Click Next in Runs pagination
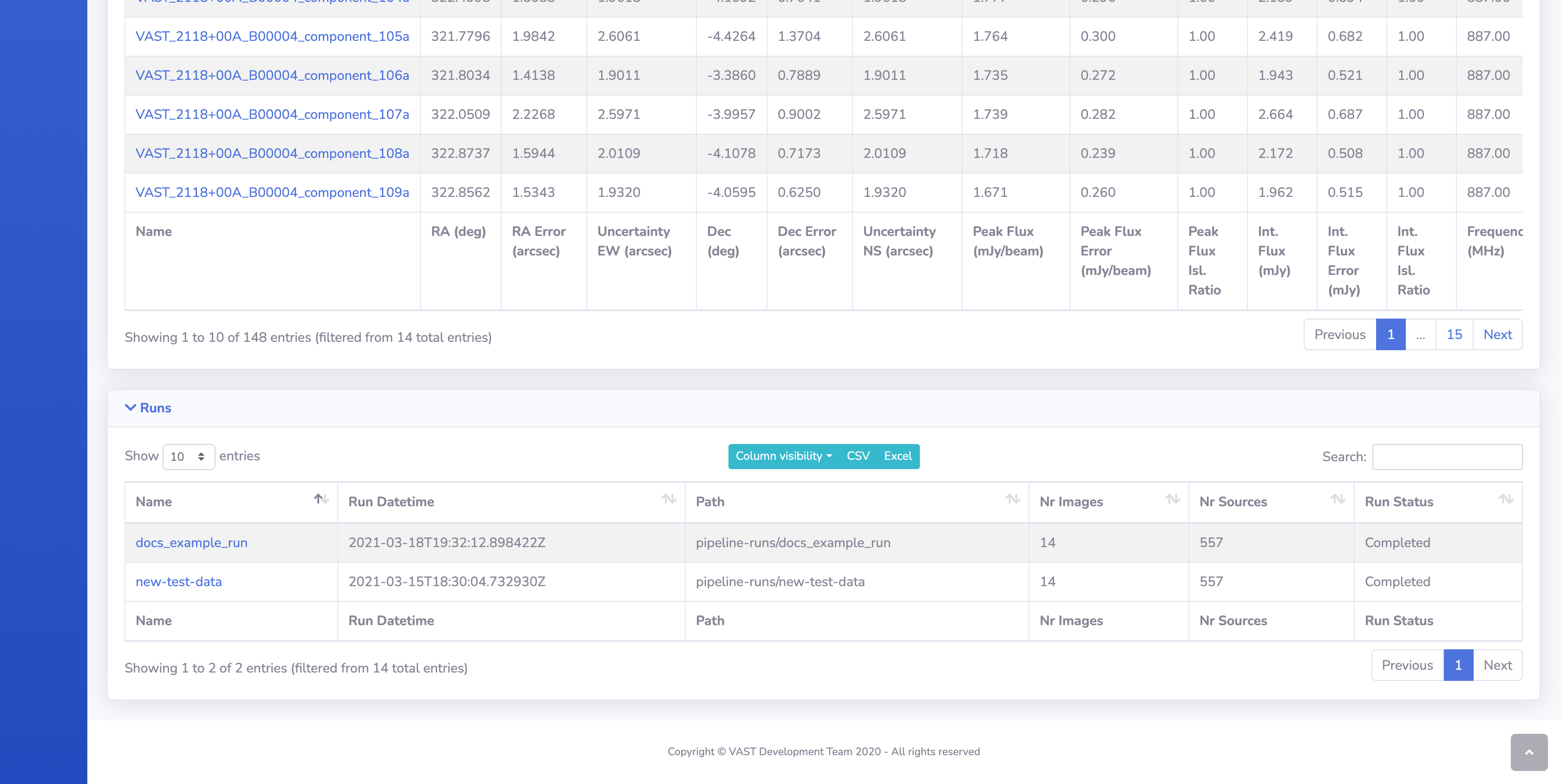Viewport: 1561px width, 784px height. point(1497,665)
